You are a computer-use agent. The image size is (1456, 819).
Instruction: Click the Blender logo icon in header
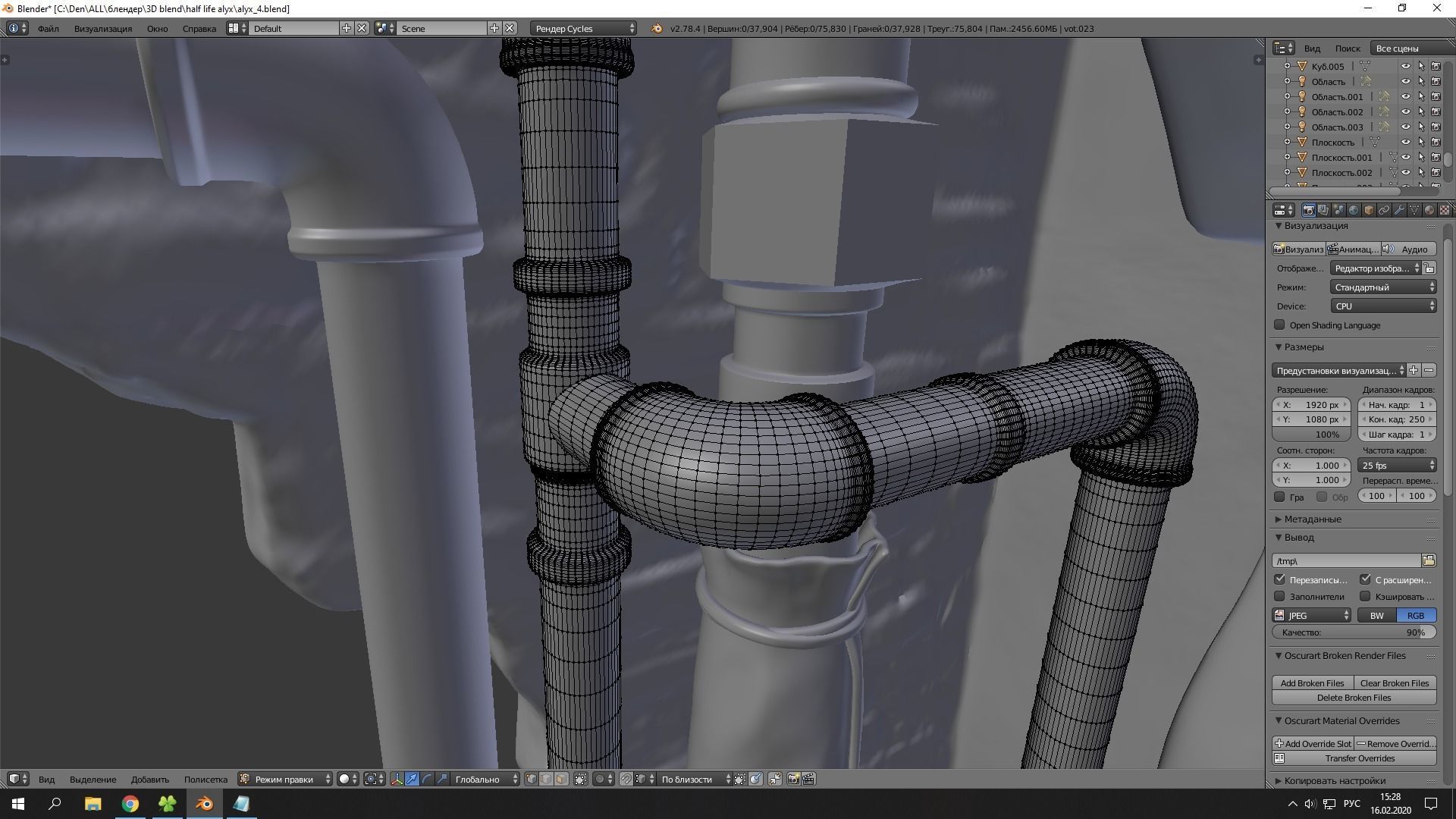[657, 28]
